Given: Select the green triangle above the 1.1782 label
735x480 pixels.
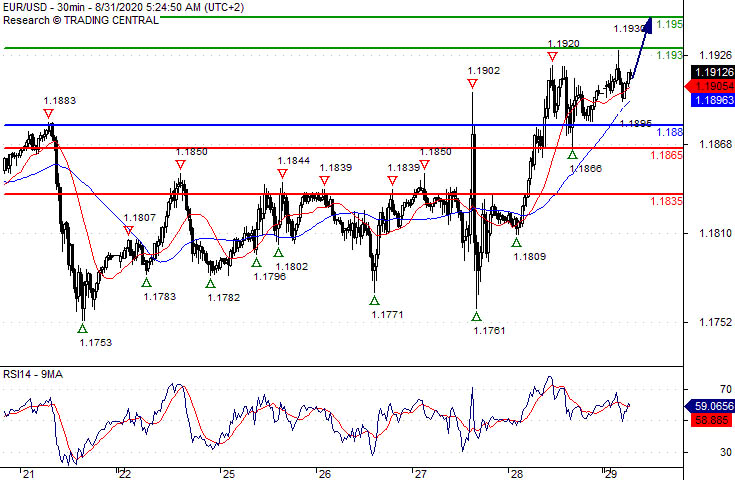Looking at the screenshot, I should click(x=210, y=283).
